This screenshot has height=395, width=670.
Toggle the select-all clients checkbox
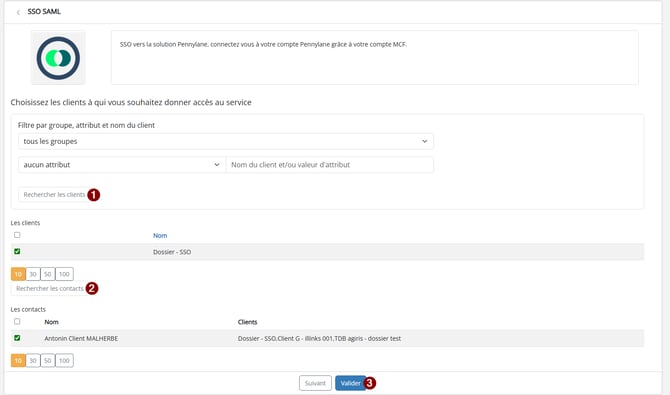(17, 235)
